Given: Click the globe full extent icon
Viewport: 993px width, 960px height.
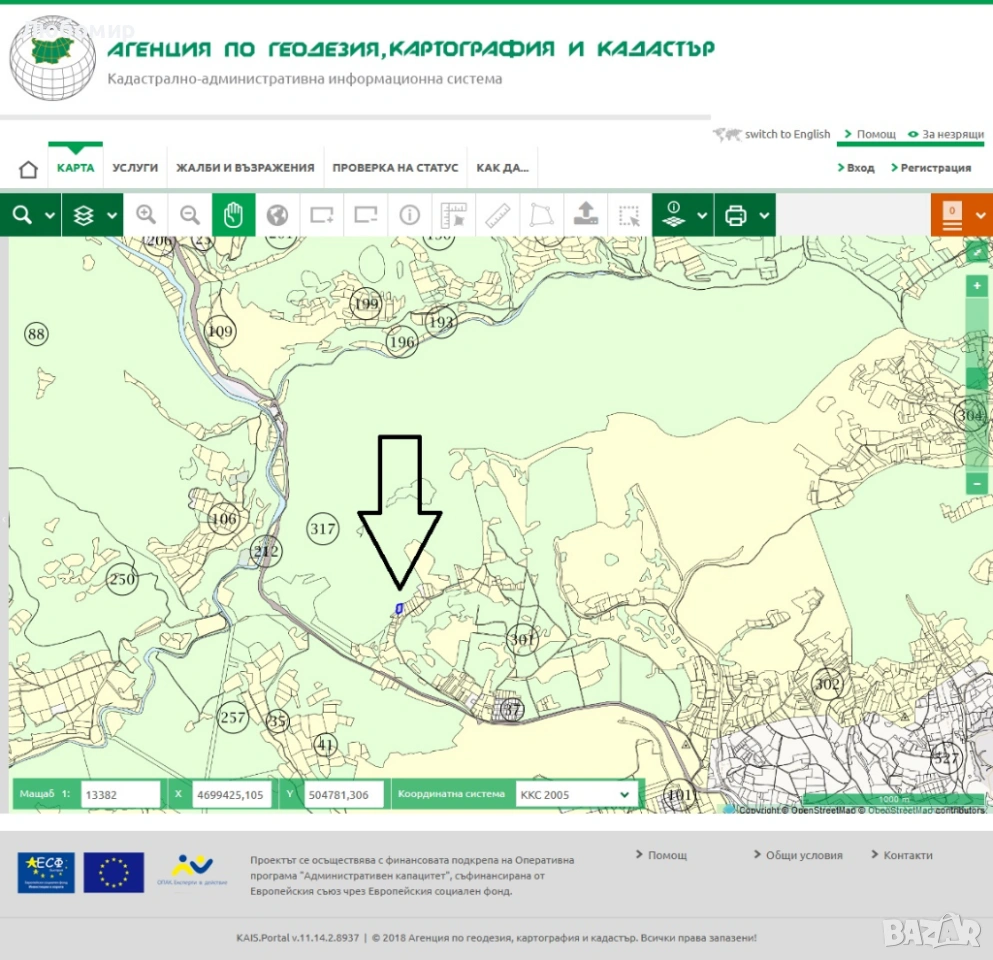Looking at the screenshot, I should (x=277, y=215).
